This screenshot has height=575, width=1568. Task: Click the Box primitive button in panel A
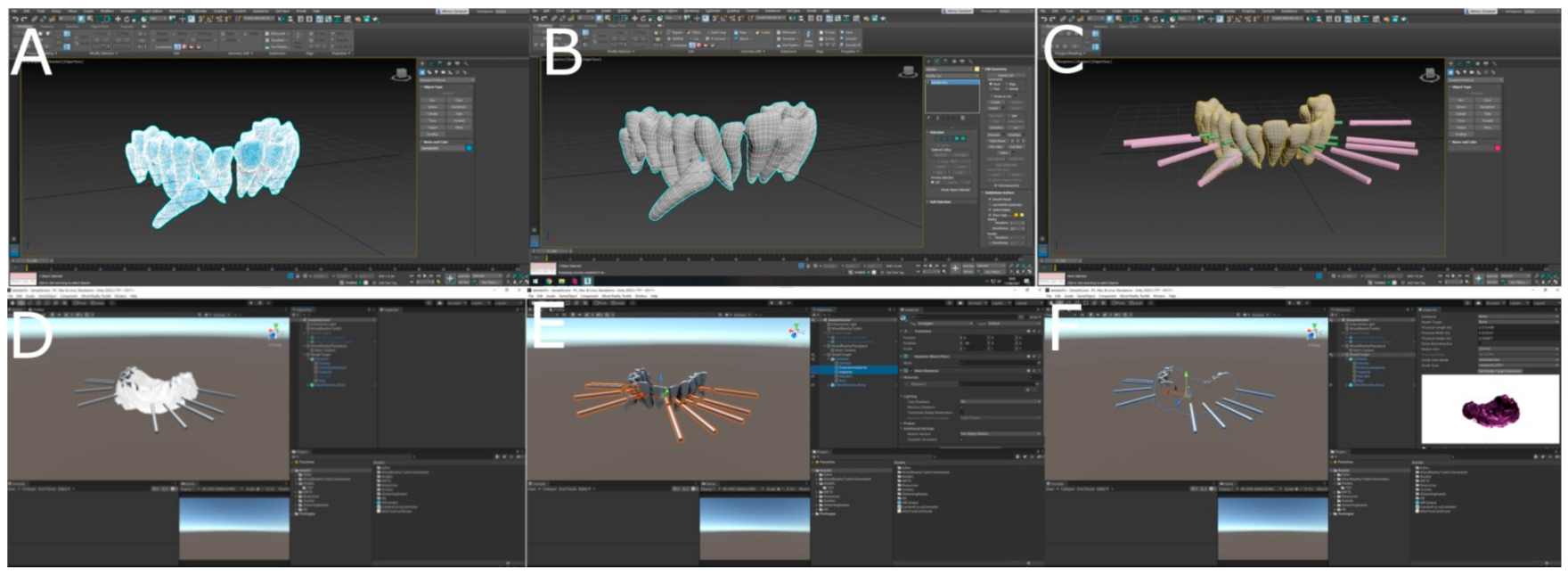[x=433, y=100]
